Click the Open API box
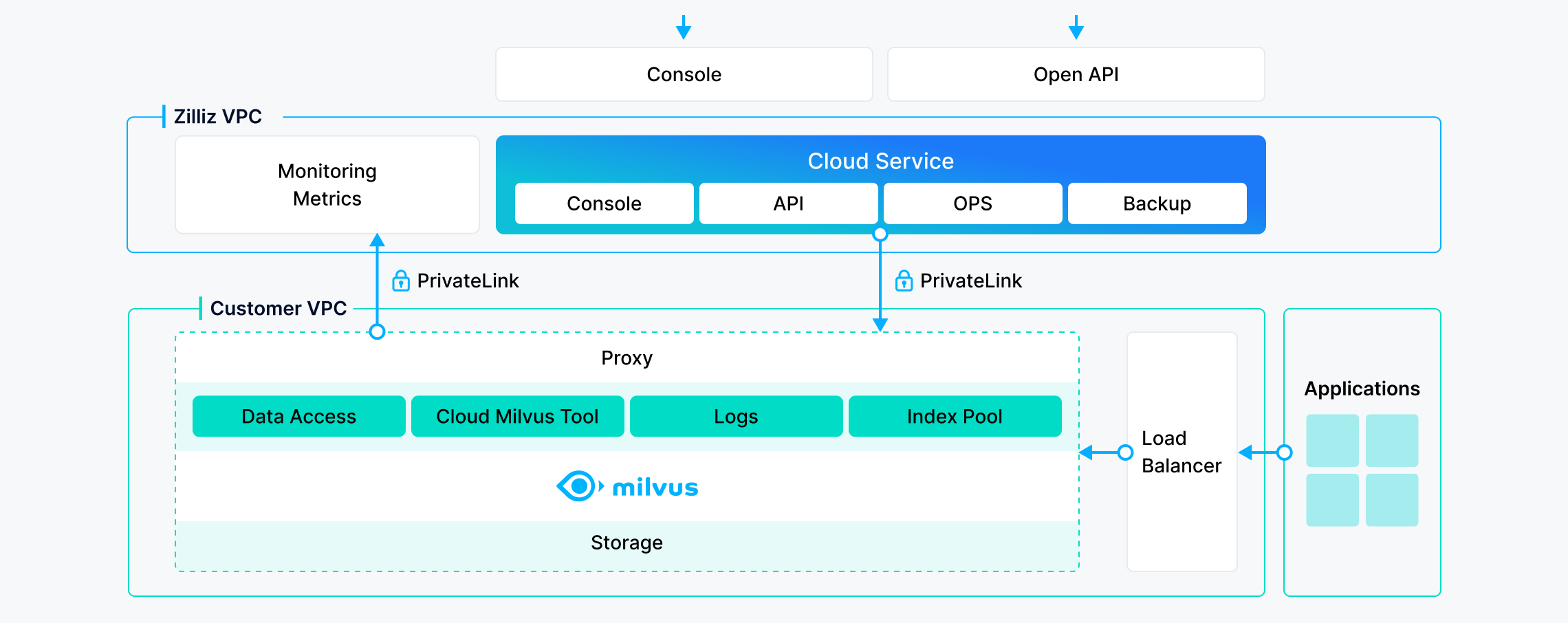The height and width of the screenshot is (623, 1568). 1076,74
